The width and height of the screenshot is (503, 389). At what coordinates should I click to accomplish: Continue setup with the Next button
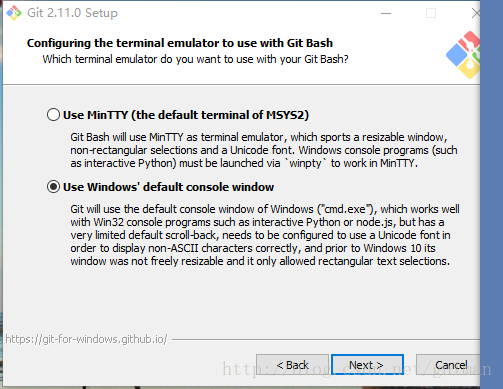pos(367,365)
